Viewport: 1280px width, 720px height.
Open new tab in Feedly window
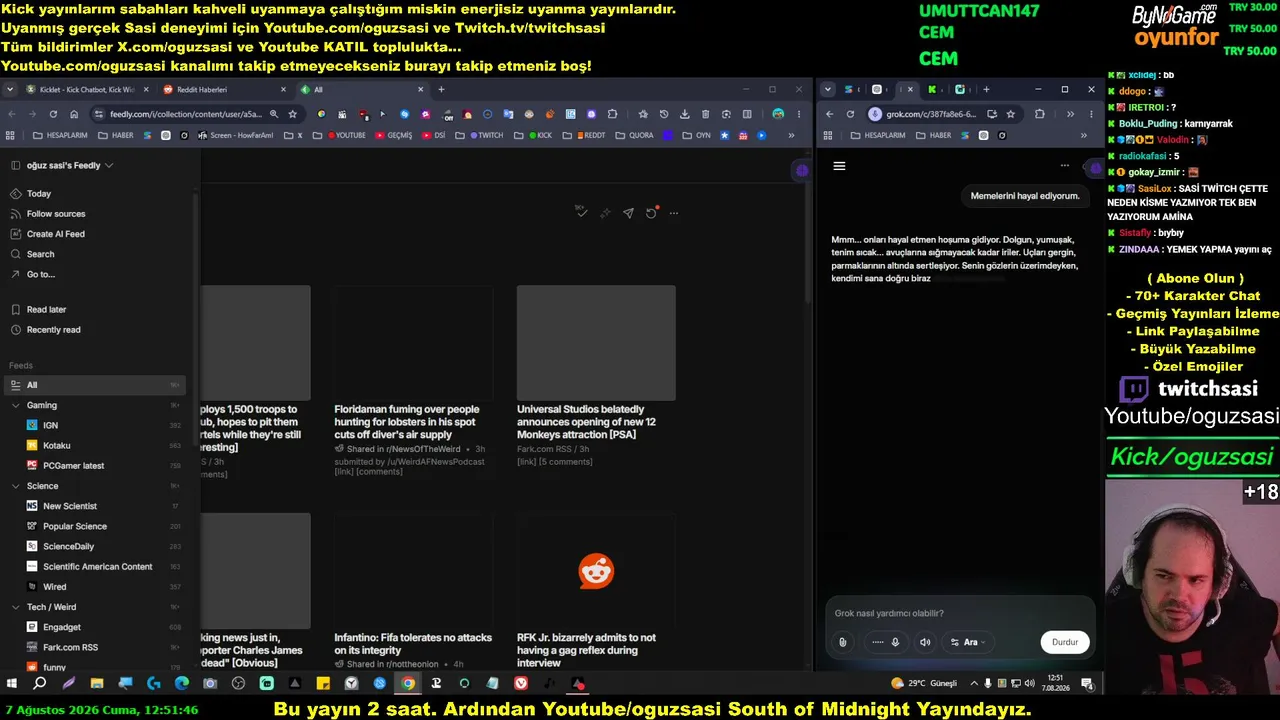(441, 89)
